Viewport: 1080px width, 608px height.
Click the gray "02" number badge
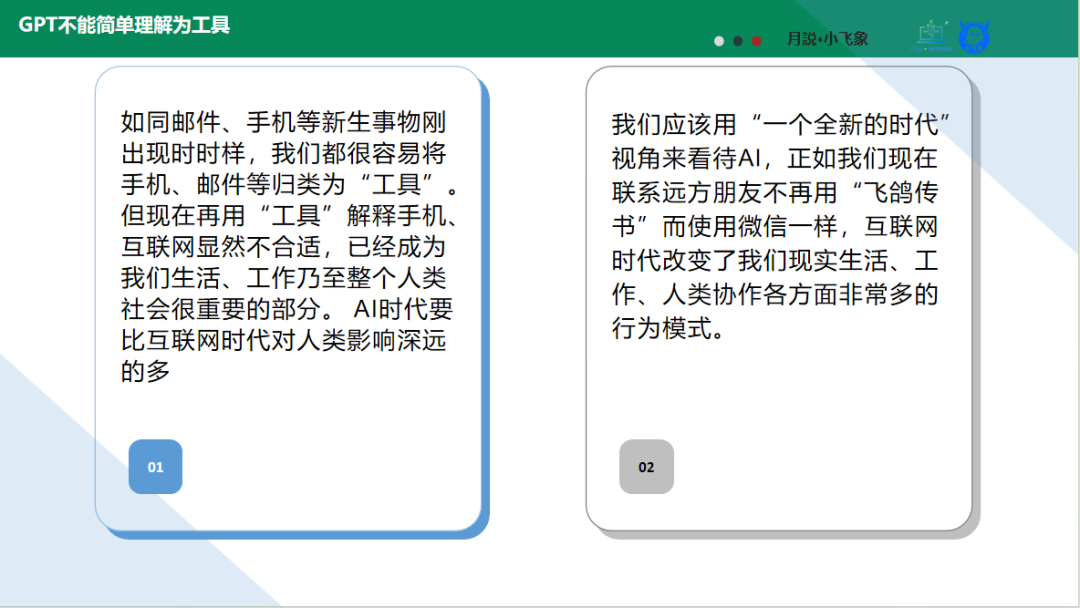pos(646,467)
